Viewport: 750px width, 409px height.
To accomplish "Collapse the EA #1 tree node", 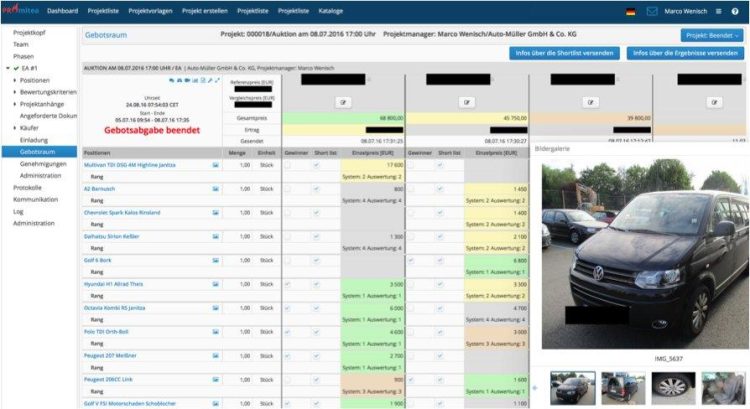I will [8, 68].
